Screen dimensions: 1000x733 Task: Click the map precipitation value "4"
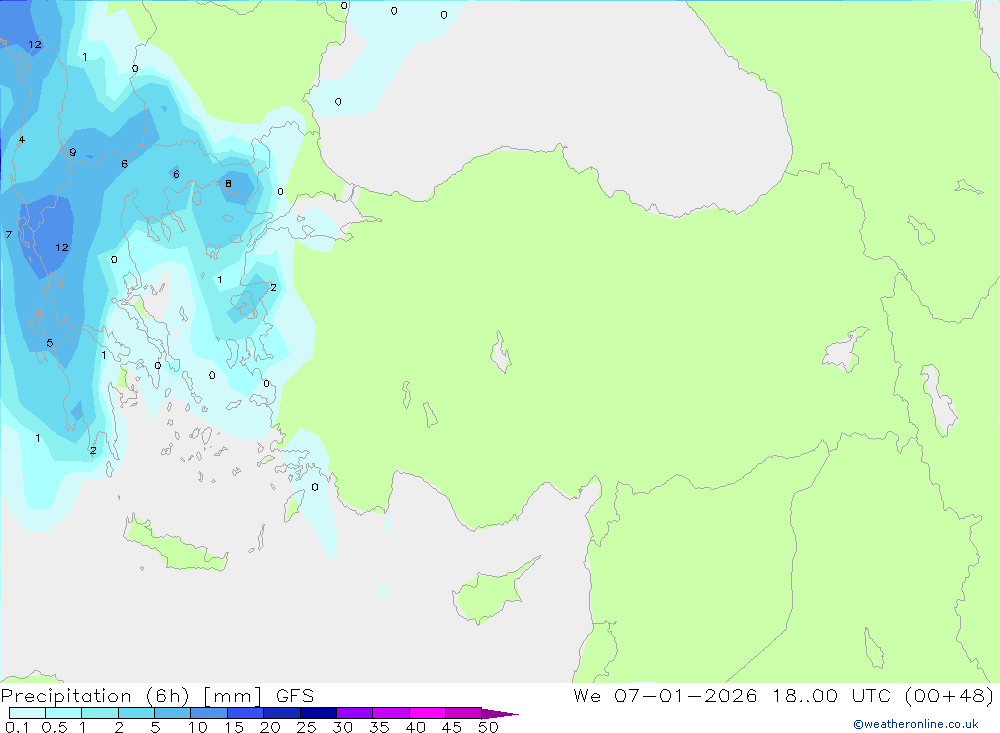pyautogui.click(x=22, y=140)
